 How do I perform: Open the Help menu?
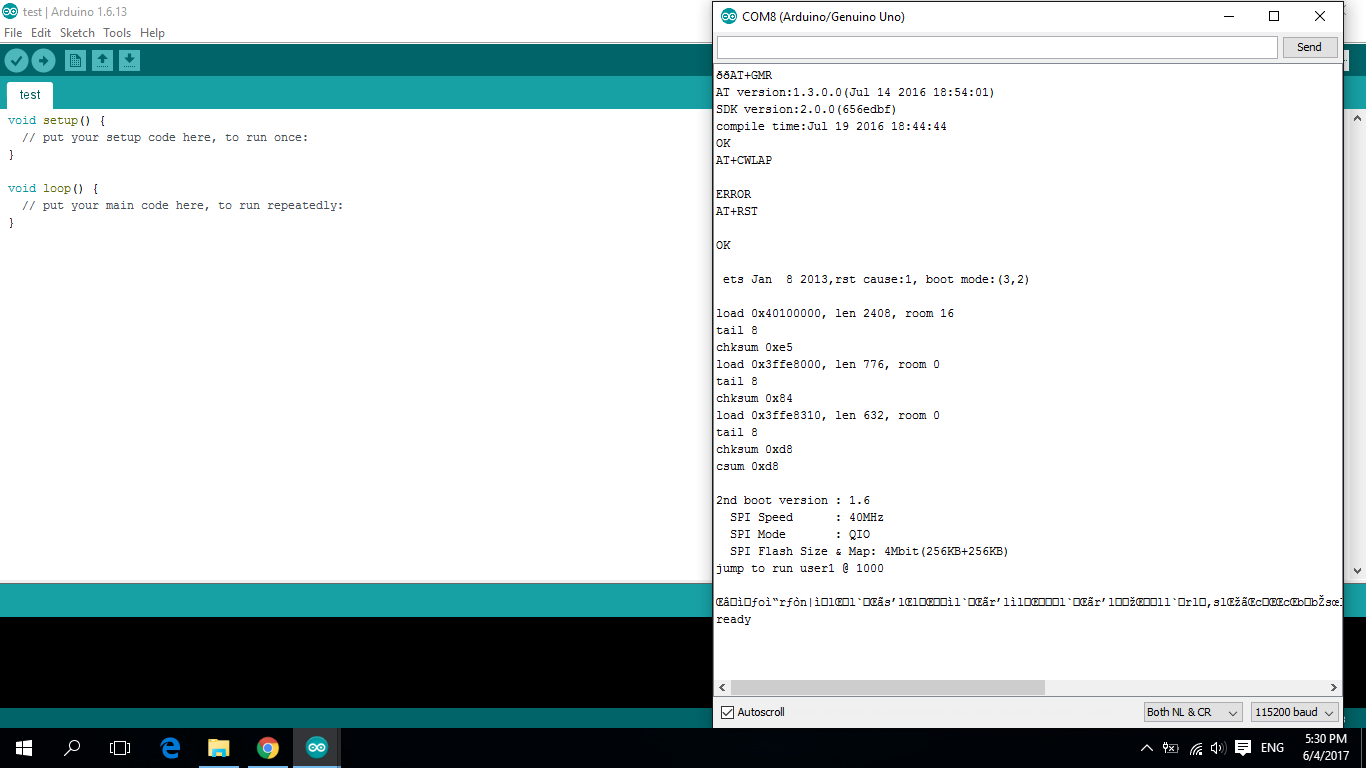[152, 33]
